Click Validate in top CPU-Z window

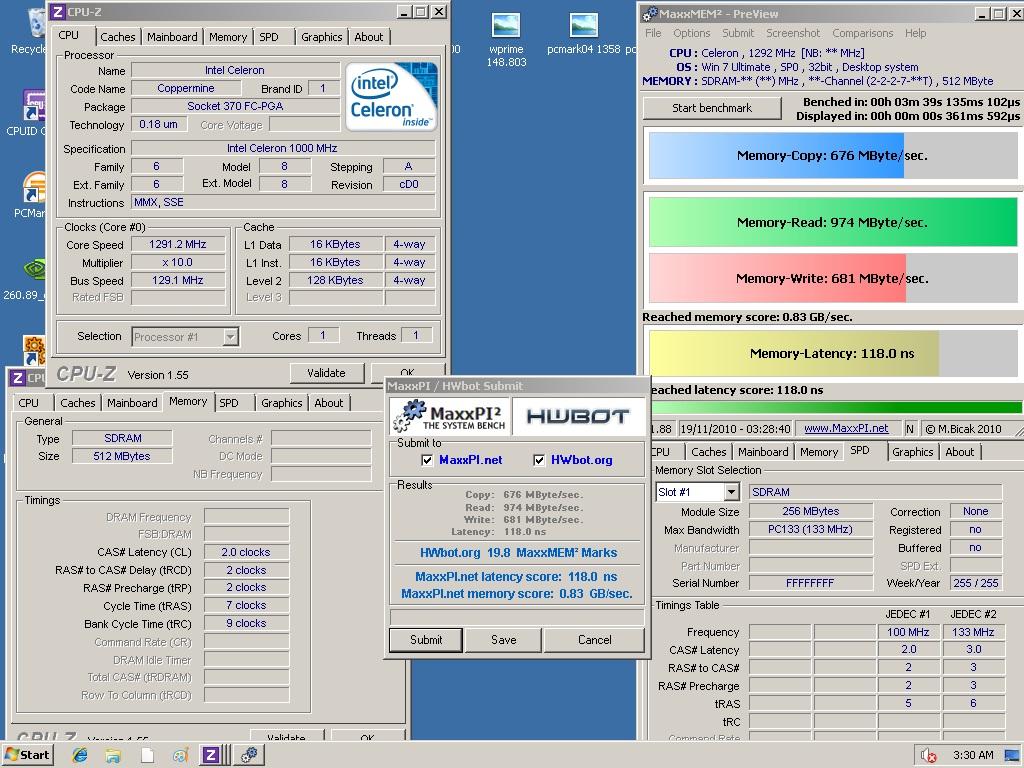pyautogui.click(x=327, y=373)
